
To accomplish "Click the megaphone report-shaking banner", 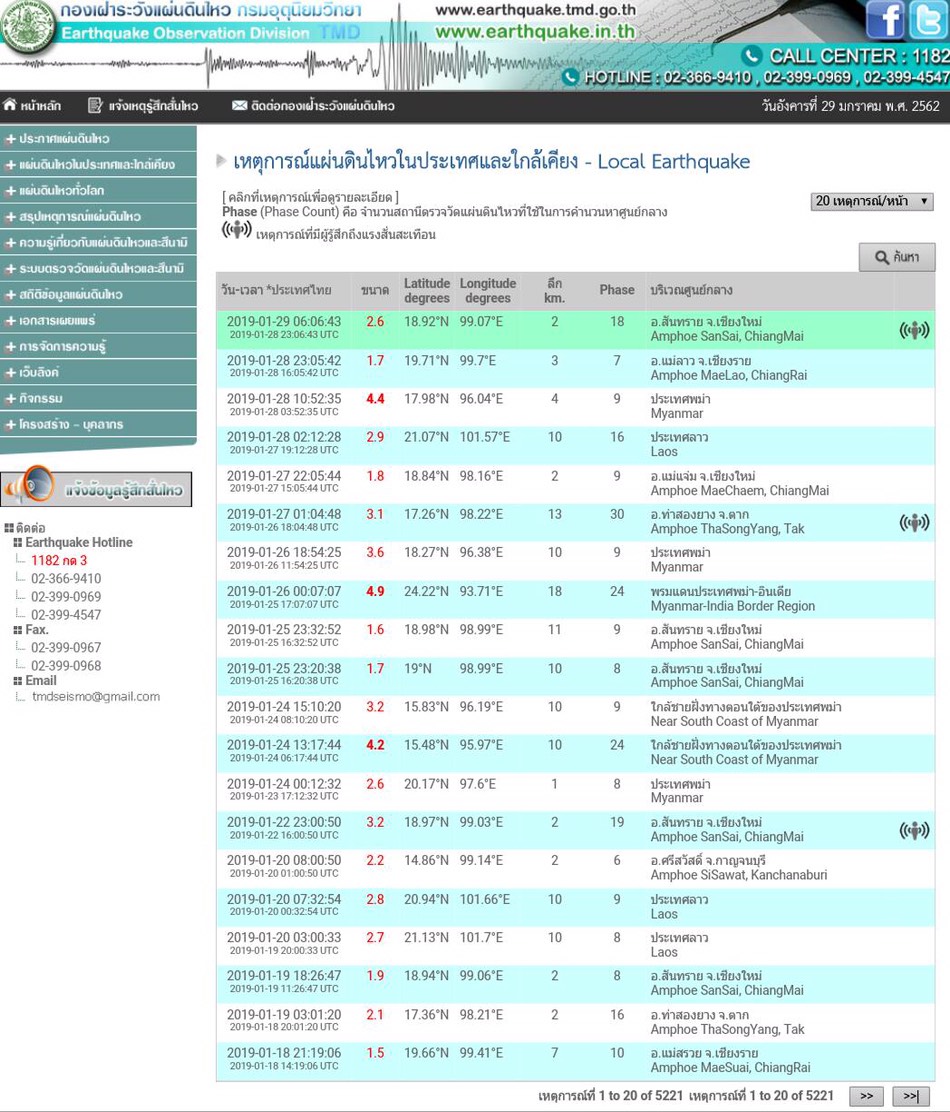I will (96, 488).
